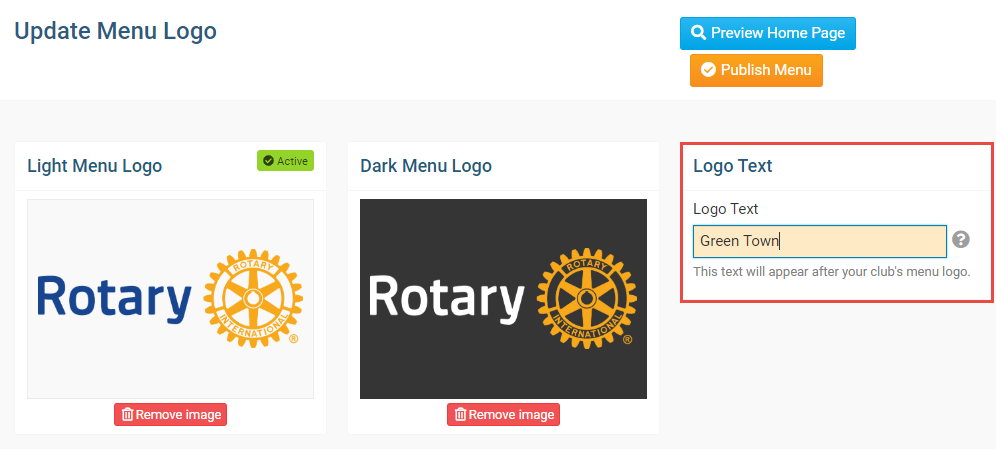The height and width of the screenshot is (449, 996).
Task: Click the Dark Menu Logo panel heading
Action: 426,166
